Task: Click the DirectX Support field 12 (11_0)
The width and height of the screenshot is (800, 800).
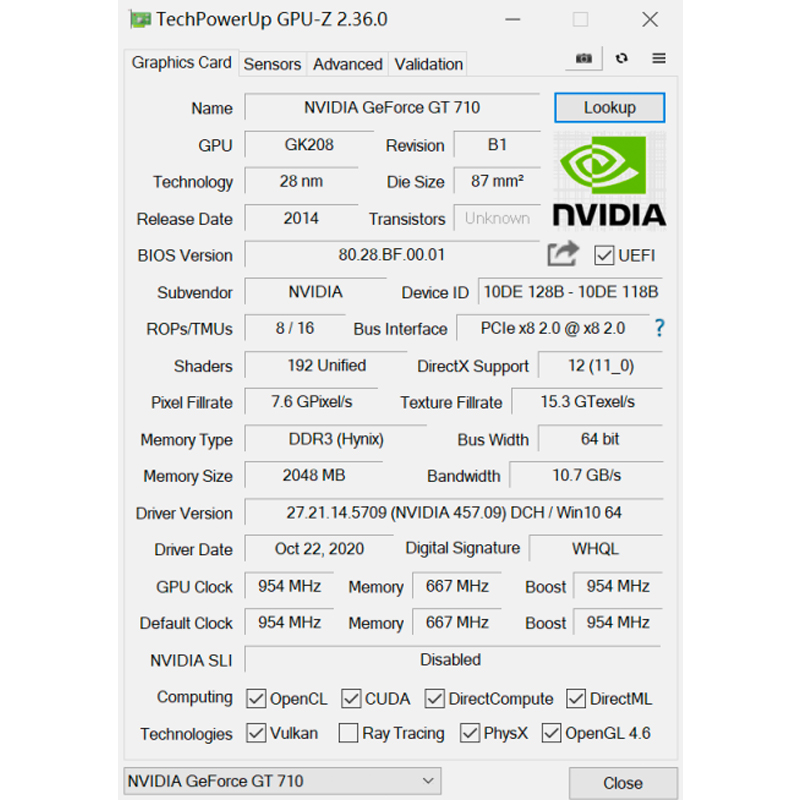Action: tap(601, 365)
